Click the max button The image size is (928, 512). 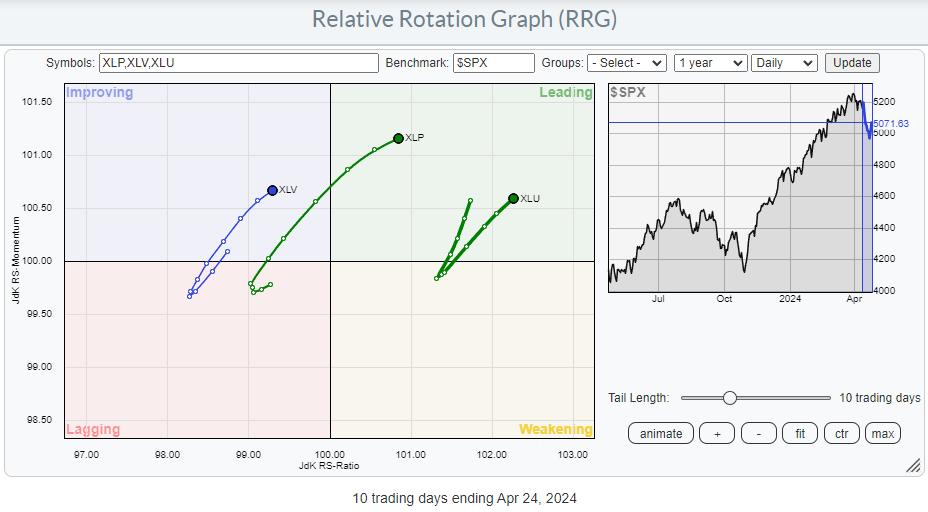point(882,433)
